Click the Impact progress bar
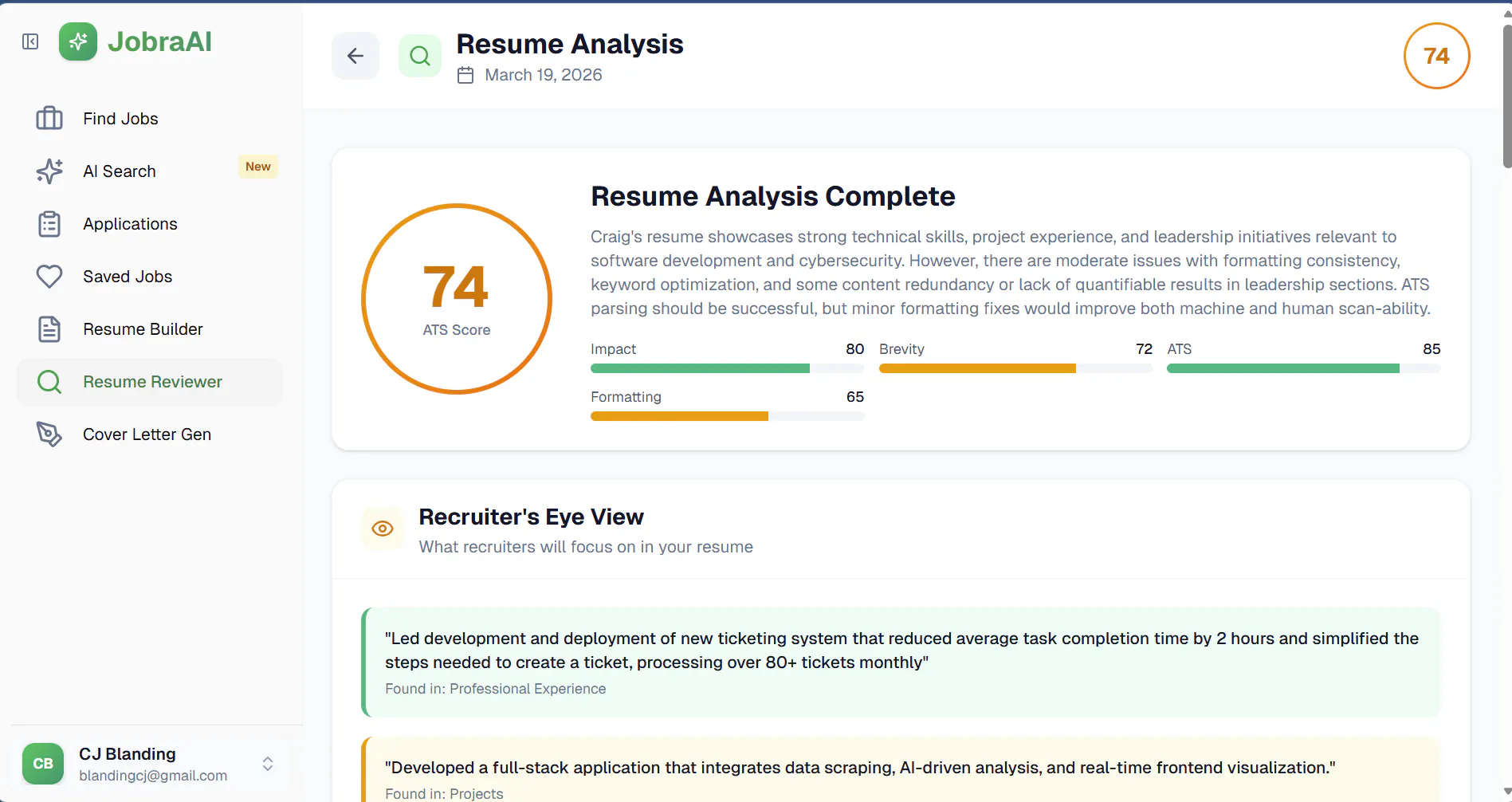The image size is (1512, 802). click(x=727, y=368)
